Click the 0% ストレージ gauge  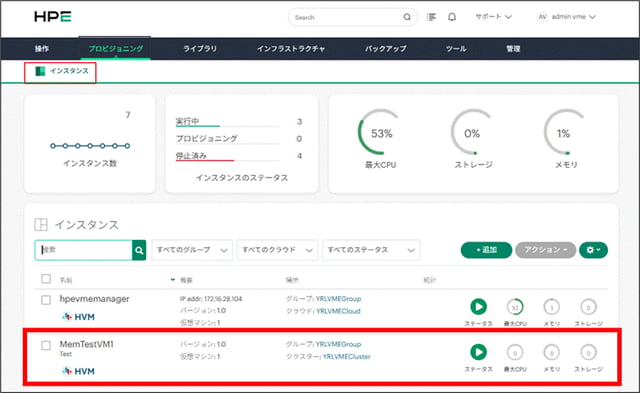[473, 133]
